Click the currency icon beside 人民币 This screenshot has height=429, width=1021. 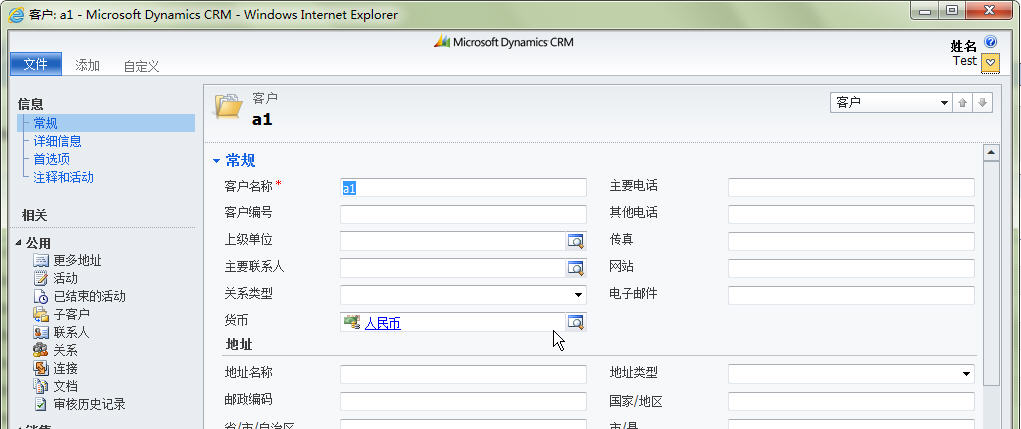(352, 322)
